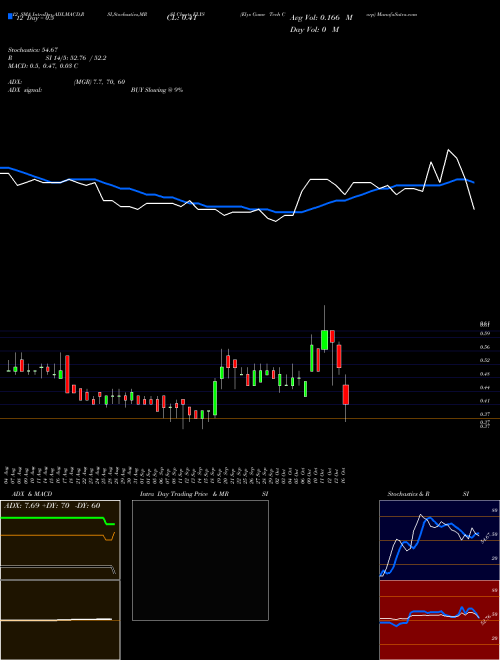Click the 'SI 14/3: 52.76 / 52.2' text
This screenshot has width=500, height=660.
click(76, 58)
